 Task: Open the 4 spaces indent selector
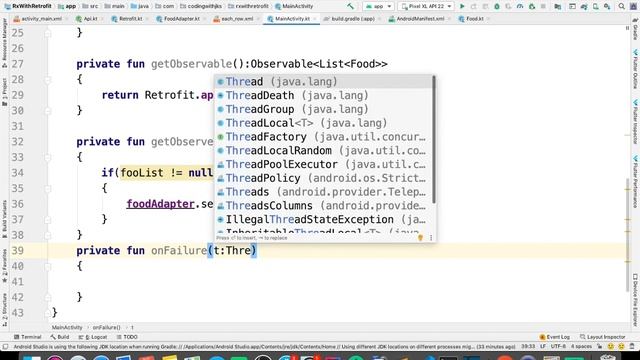point(581,347)
